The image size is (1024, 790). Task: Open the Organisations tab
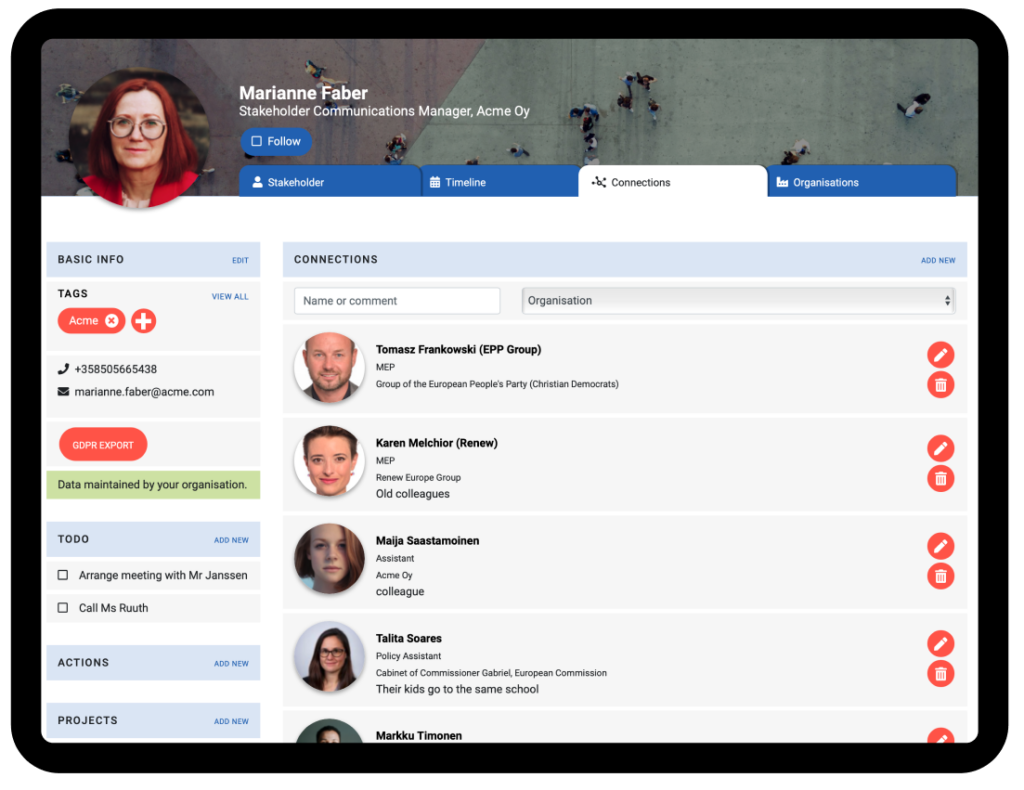(x=862, y=182)
